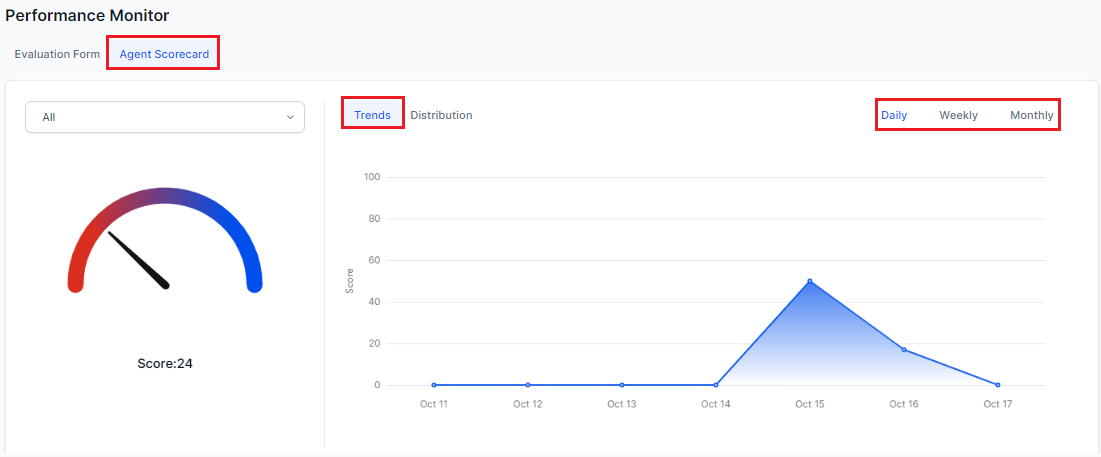Click the peak data point at Oct 15
The height and width of the screenshot is (457, 1101).
pyautogui.click(x=810, y=281)
